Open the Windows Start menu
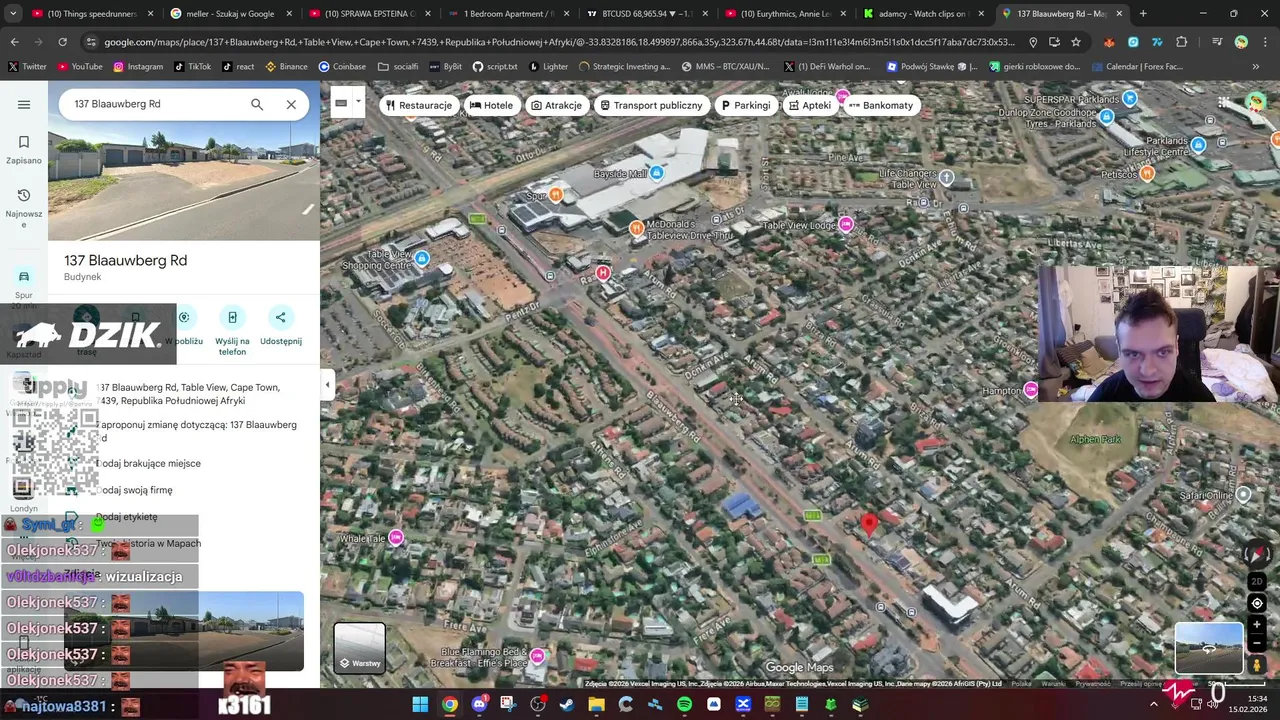1280x720 pixels. click(x=420, y=705)
